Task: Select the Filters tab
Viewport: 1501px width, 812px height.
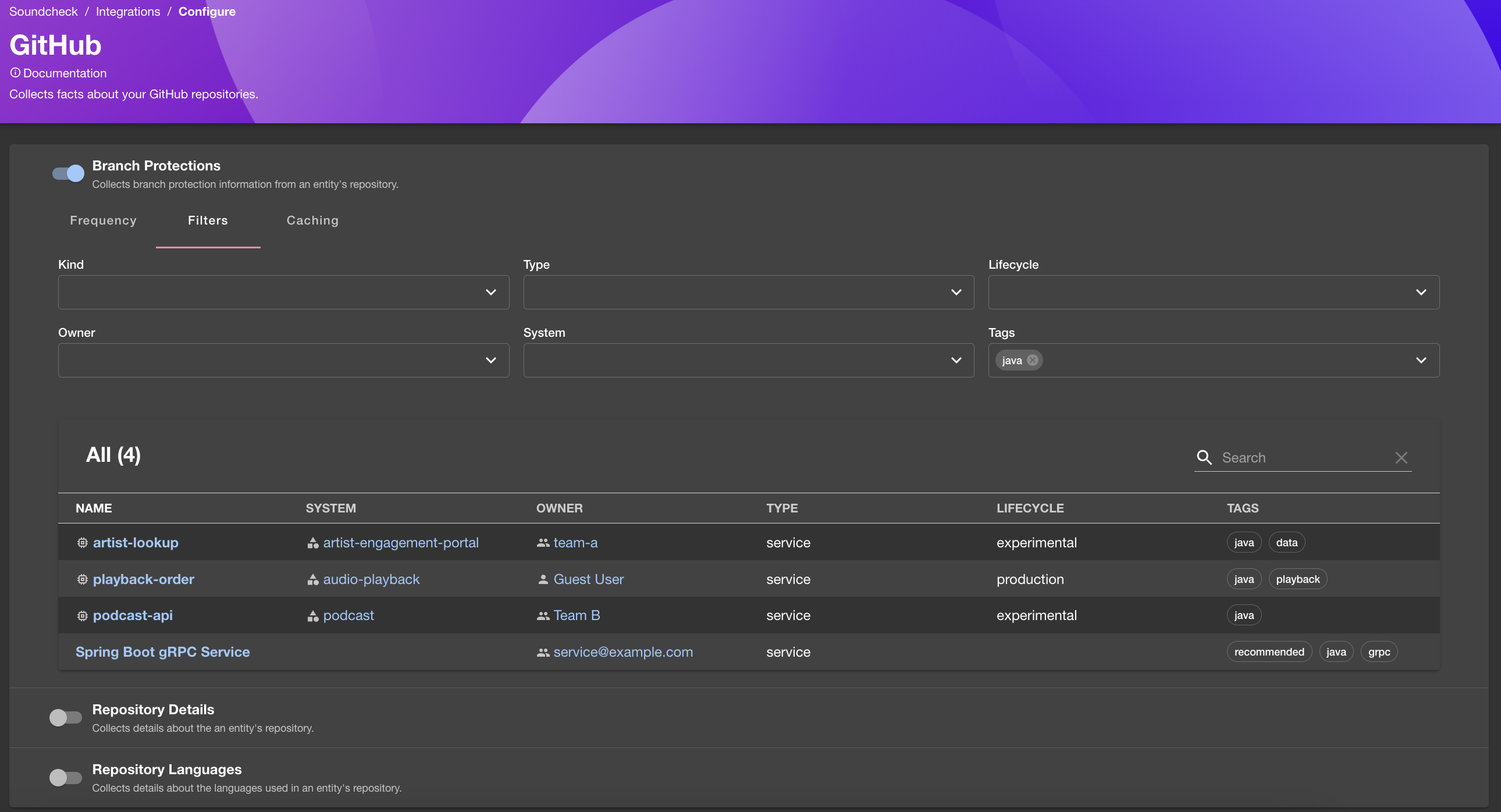Action: [x=208, y=221]
